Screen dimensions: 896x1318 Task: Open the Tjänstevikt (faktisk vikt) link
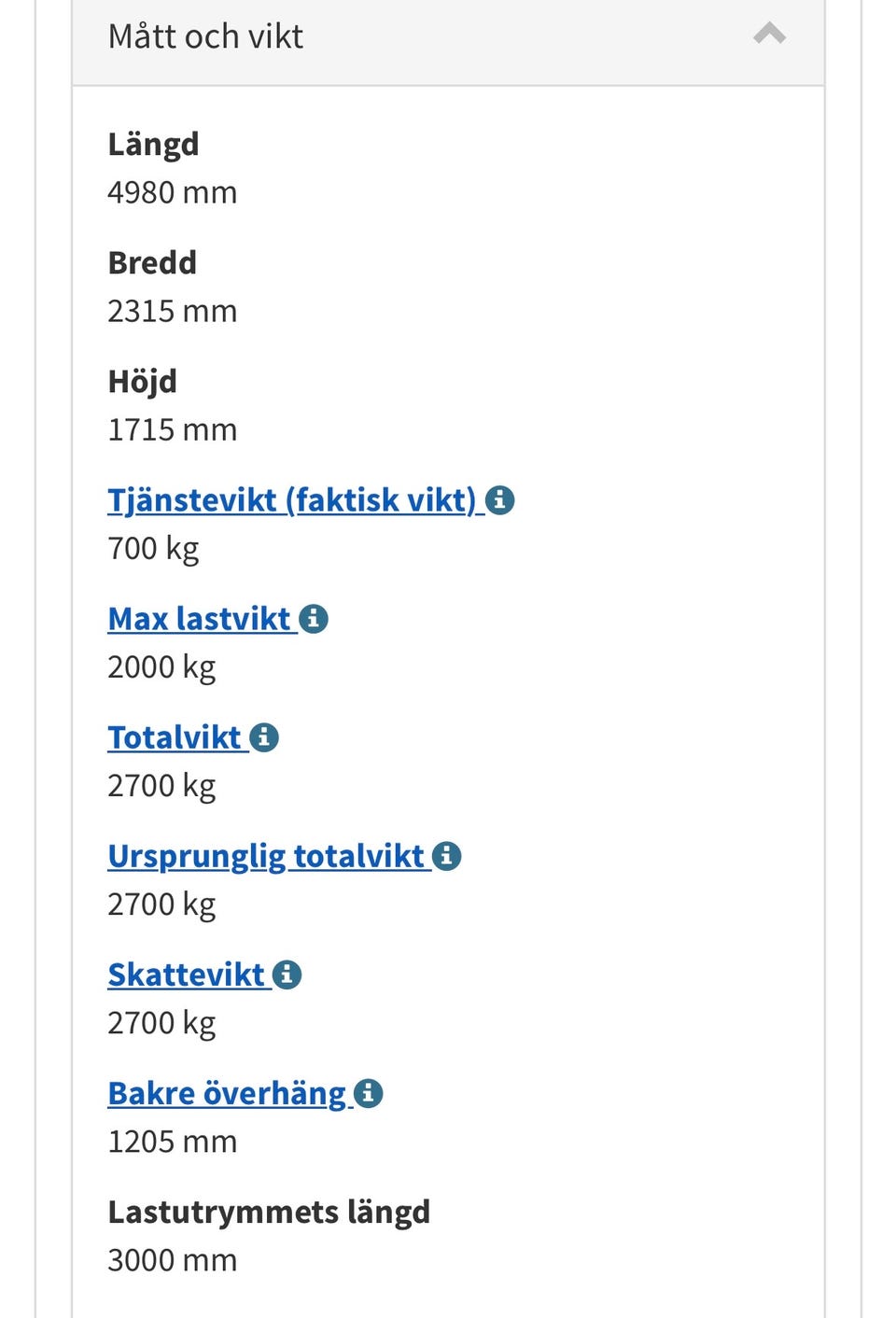click(291, 500)
